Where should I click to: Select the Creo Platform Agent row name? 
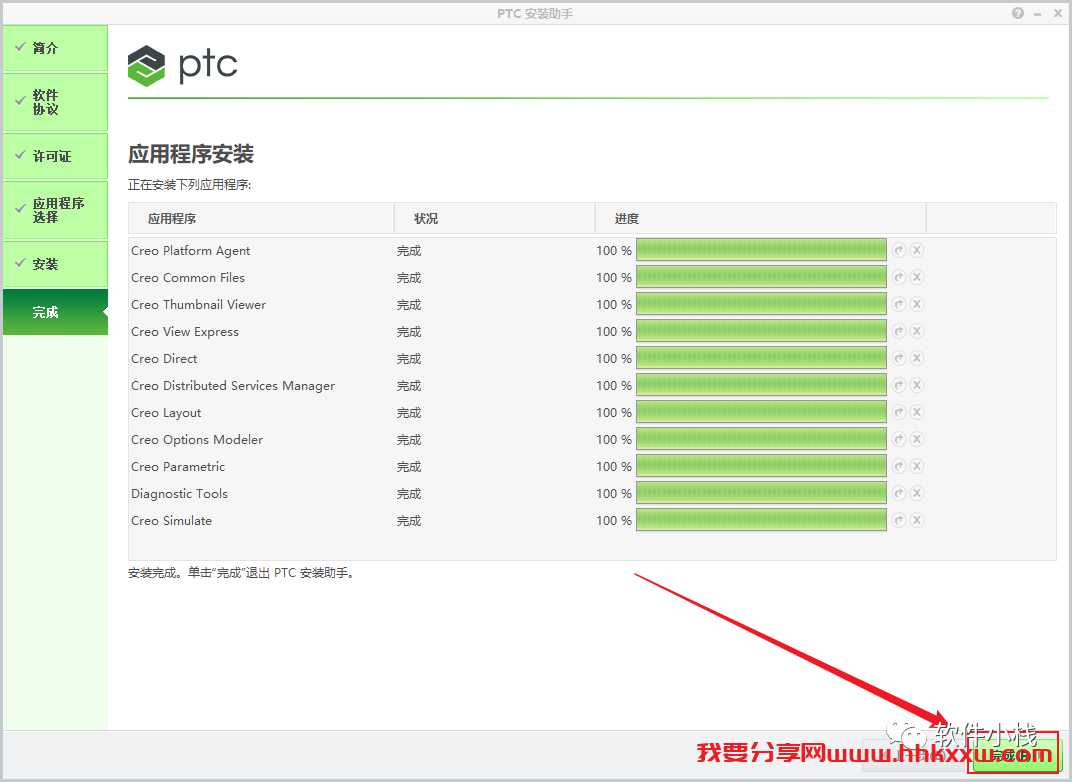(x=191, y=251)
